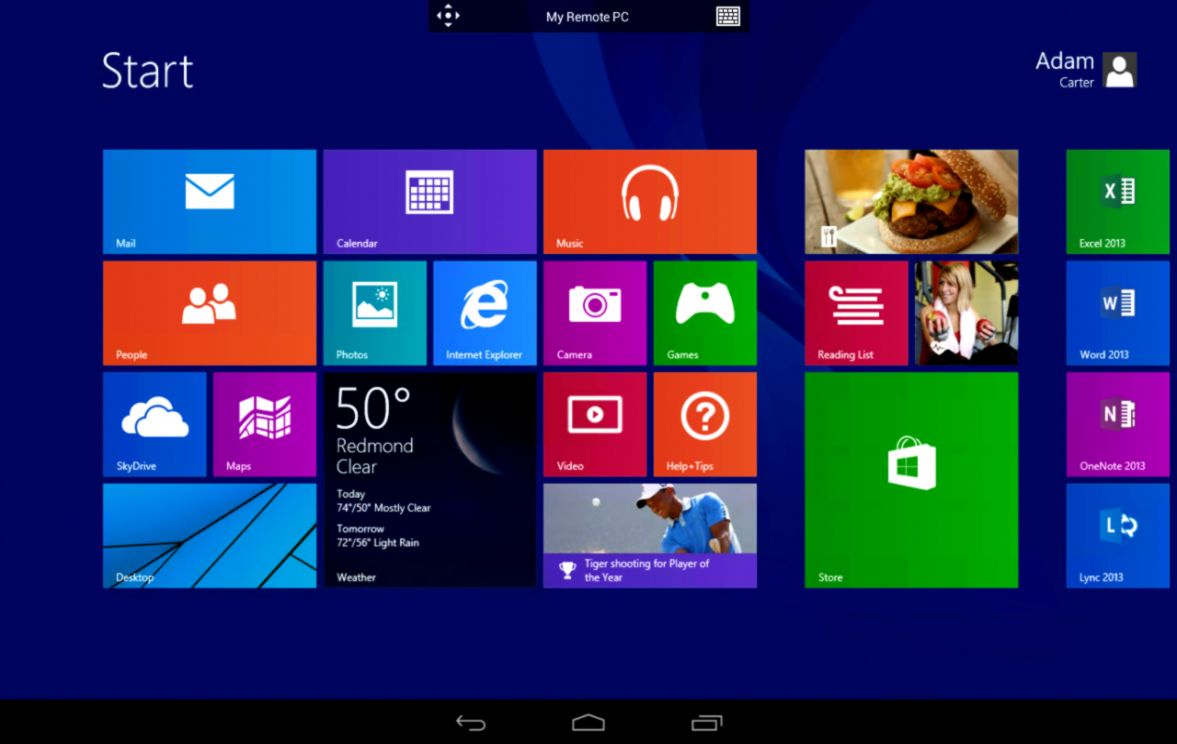This screenshot has width=1177, height=744.
Task: Click the Adam Carter account name
Action: point(1063,68)
